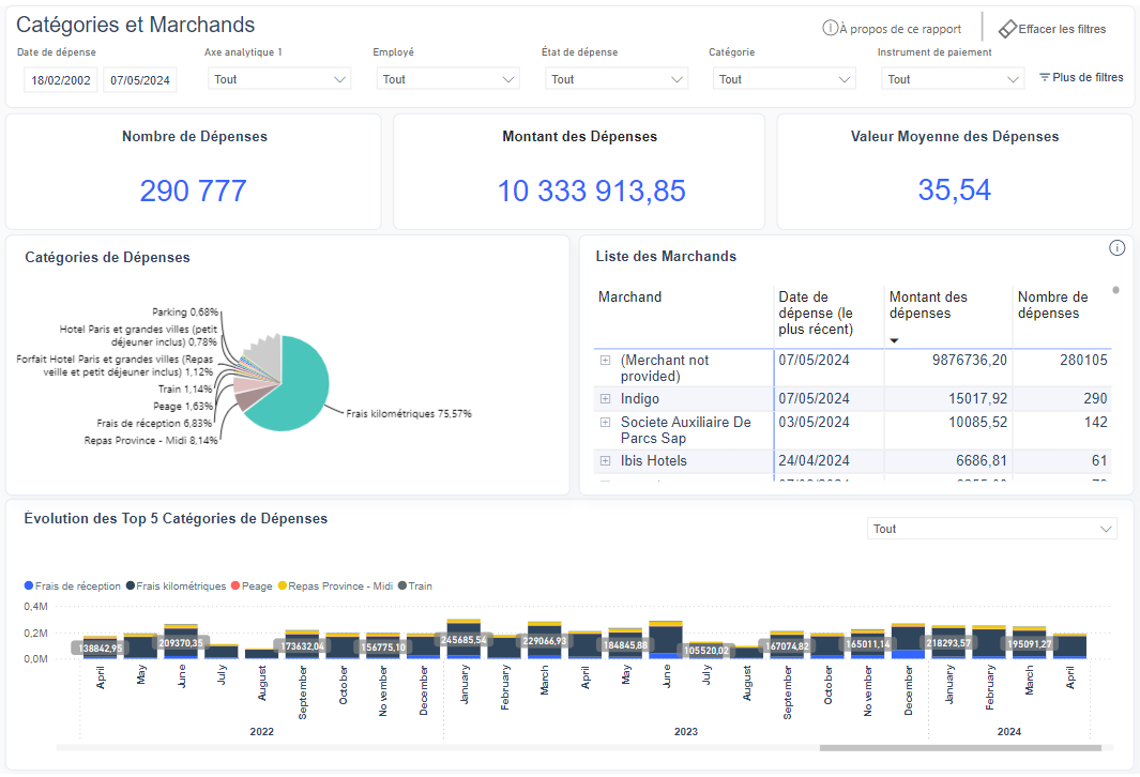
Task: Open the chart's Tout dropdown selector
Action: 992,529
